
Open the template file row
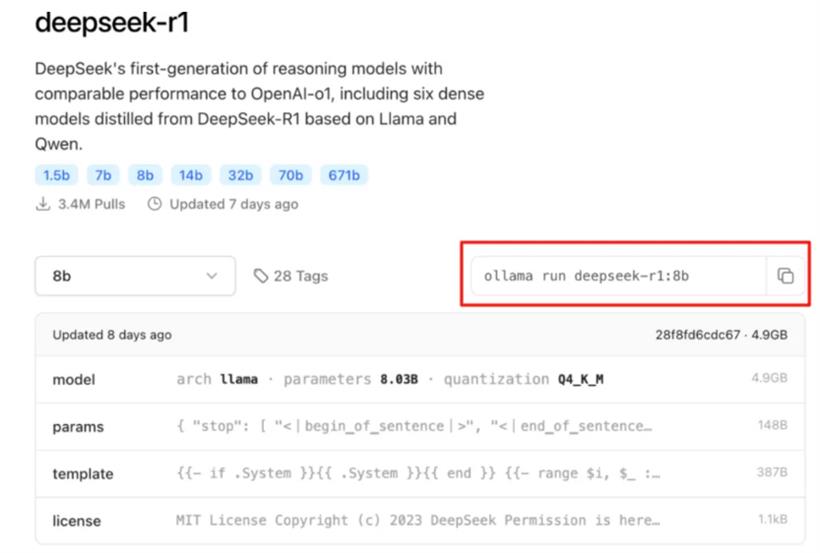coord(420,473)
